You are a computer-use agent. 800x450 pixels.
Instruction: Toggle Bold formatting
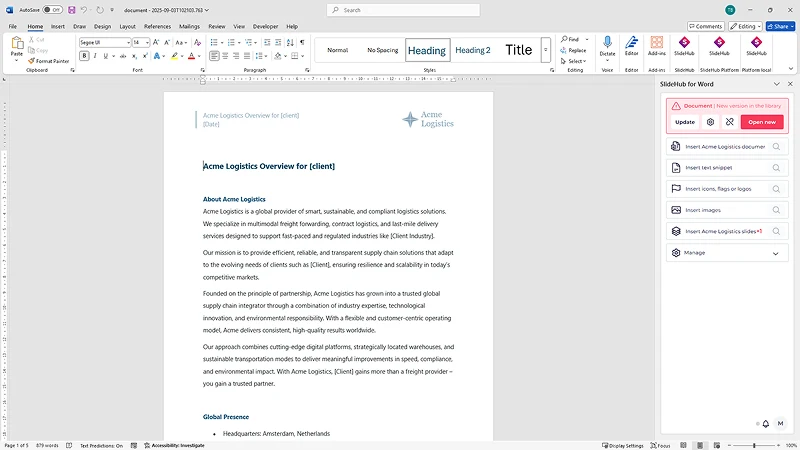[84, 56]
